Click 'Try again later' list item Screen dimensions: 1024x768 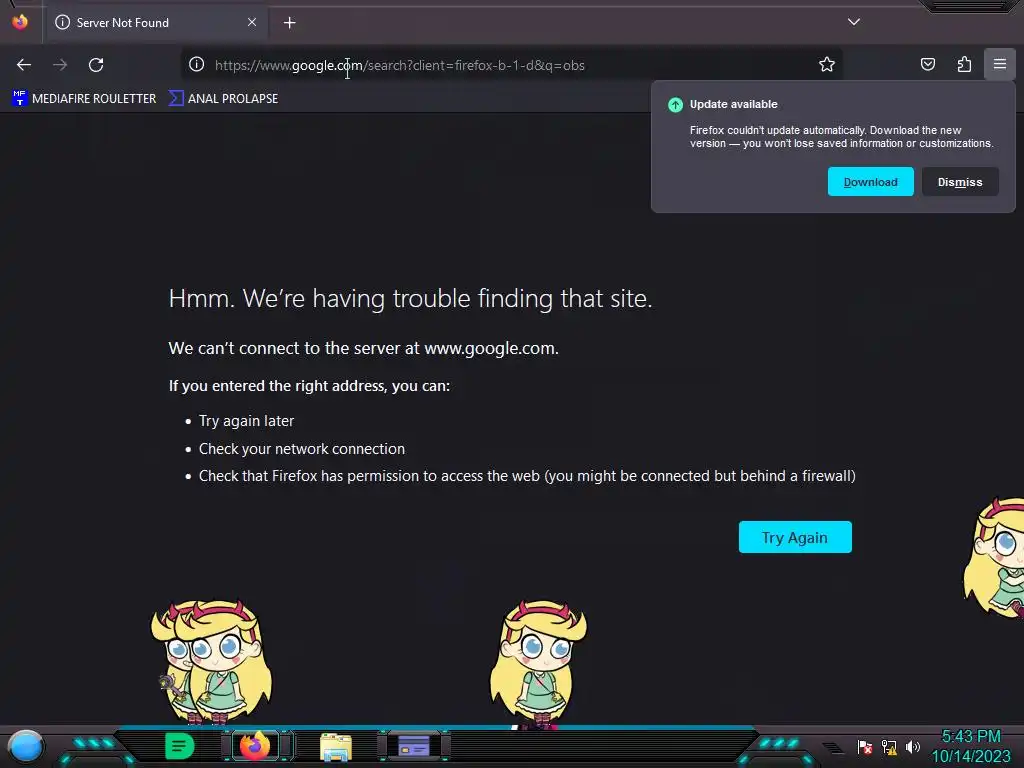[246, 421]
